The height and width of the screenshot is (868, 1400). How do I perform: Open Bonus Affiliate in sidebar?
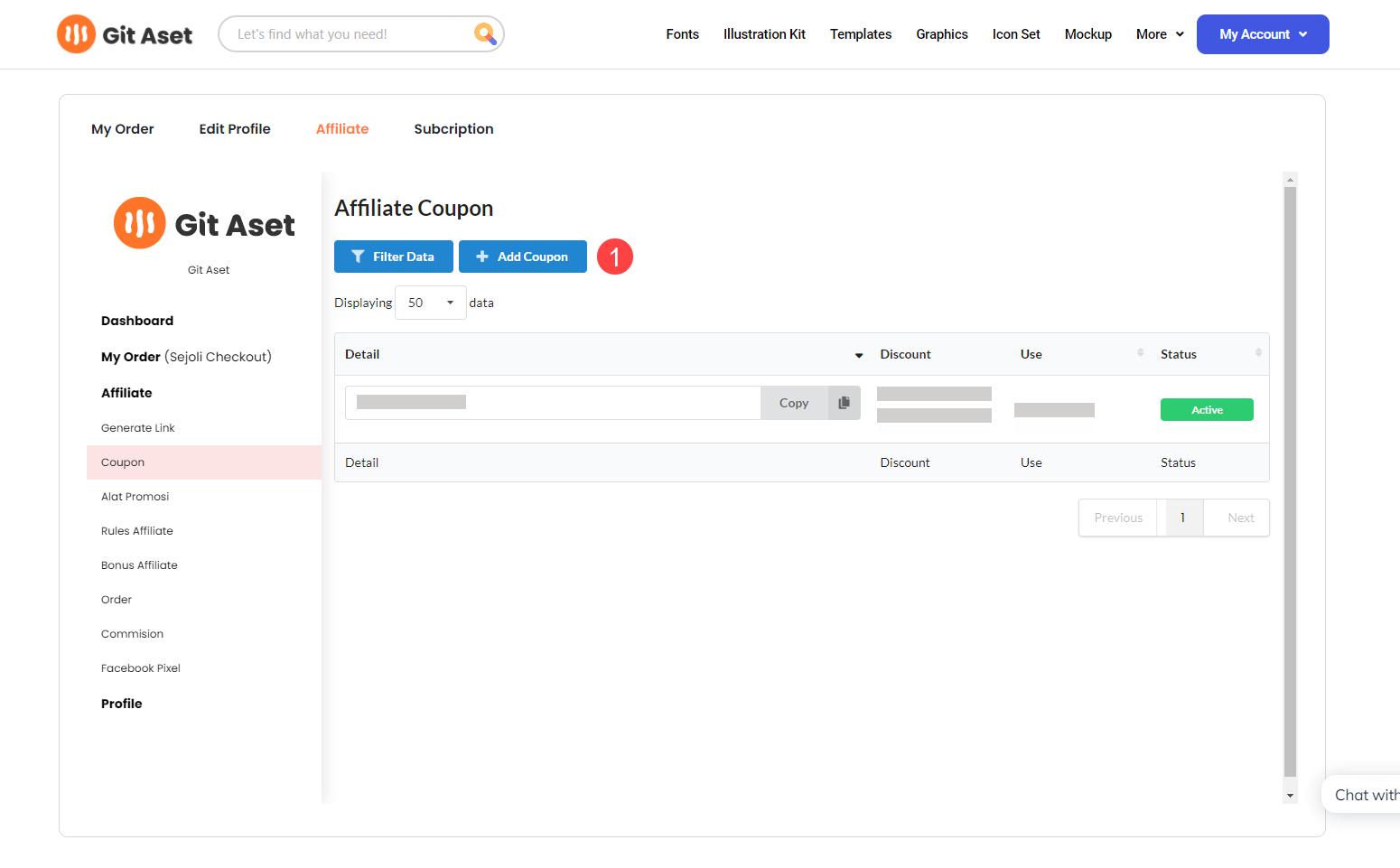(x=139, y=565)
